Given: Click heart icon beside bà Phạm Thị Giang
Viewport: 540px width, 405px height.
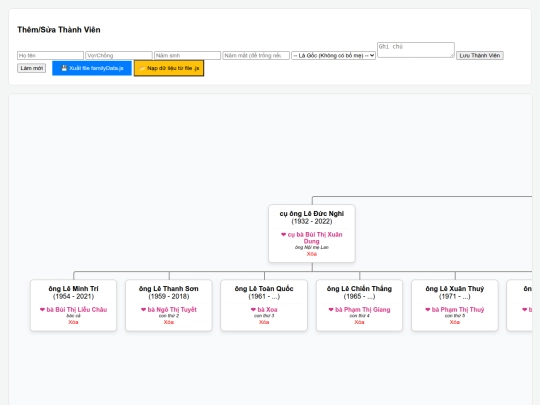Looking at the screenshot, I should click(x=331, y=310).
